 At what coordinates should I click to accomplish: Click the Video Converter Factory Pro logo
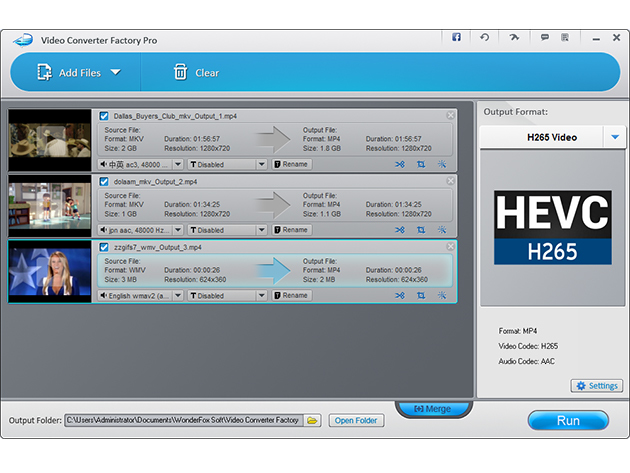pyautogui.click(x=23, y=40)
